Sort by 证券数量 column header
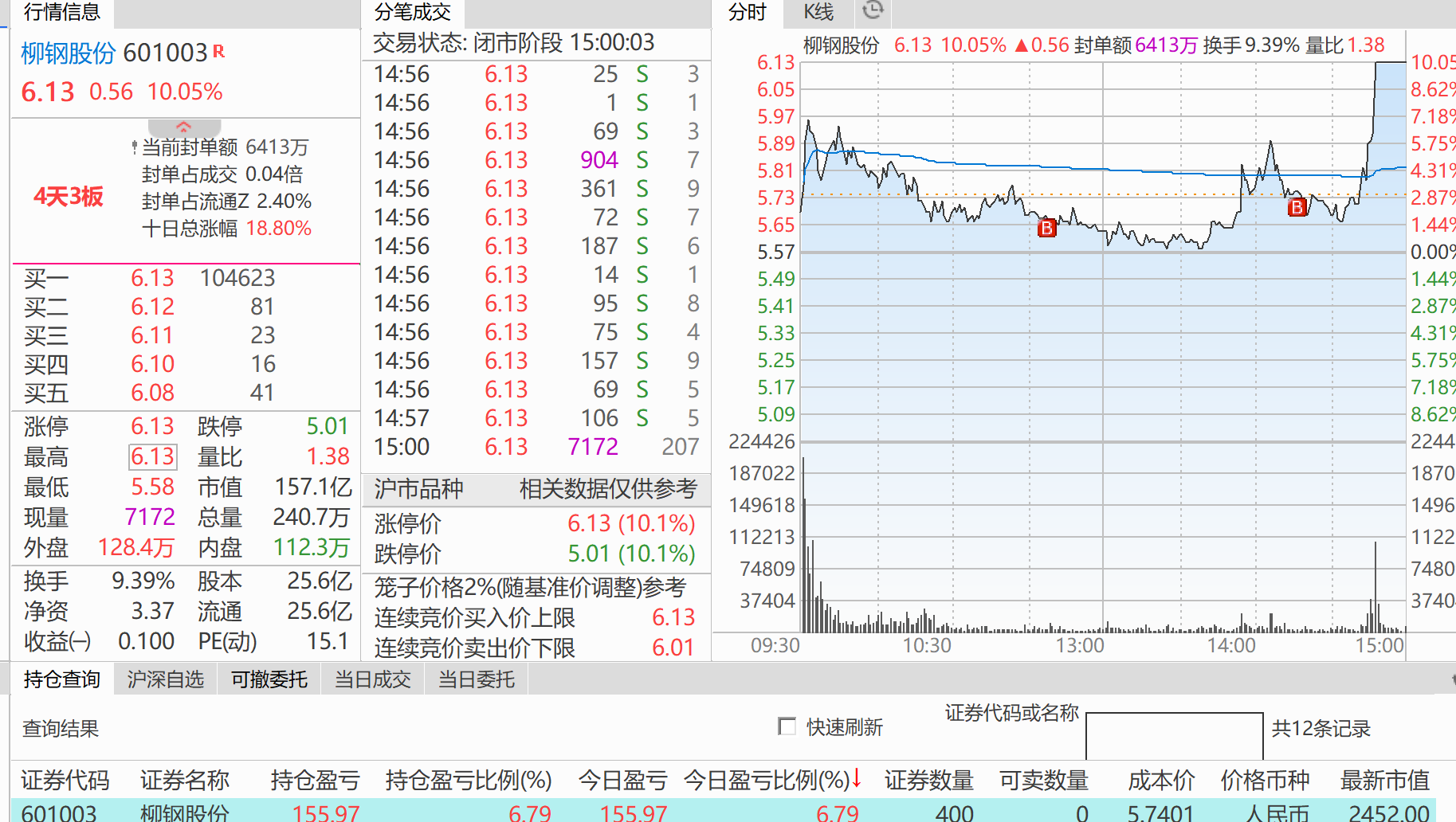Image resolution: width=1456 pixels, height=822 pixels. (929, 780)
